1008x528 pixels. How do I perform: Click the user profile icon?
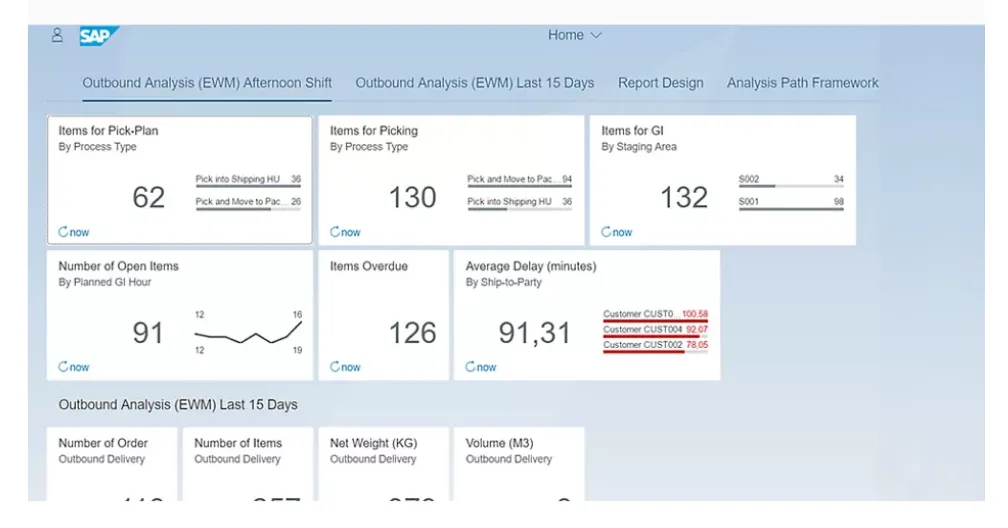point(57,35)
